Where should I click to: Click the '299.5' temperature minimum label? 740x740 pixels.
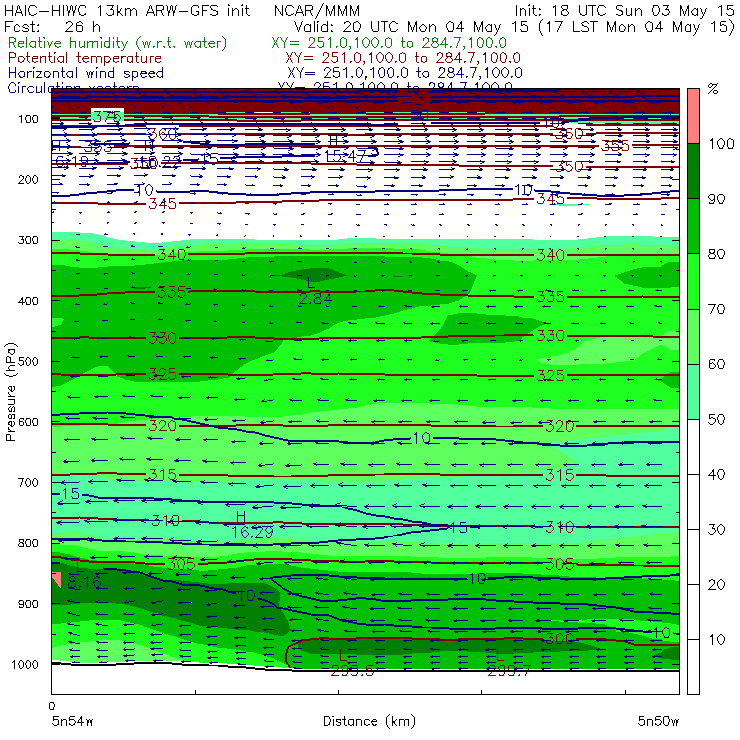pos(352,671)
